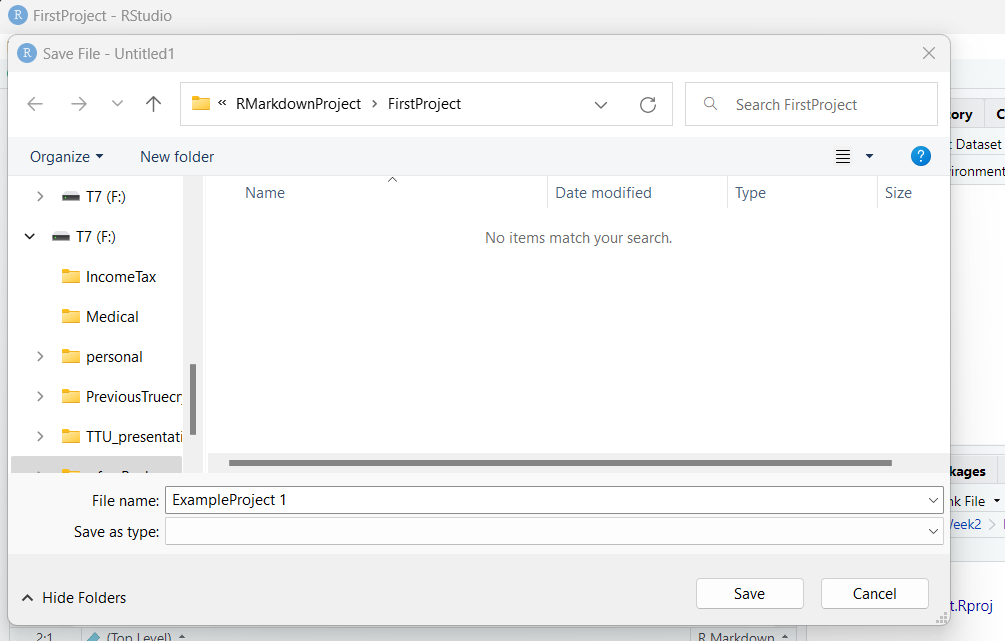Click RMarkdownProject in the breadcrumb path
This screenshot has width=1005, height=641.
298,104
